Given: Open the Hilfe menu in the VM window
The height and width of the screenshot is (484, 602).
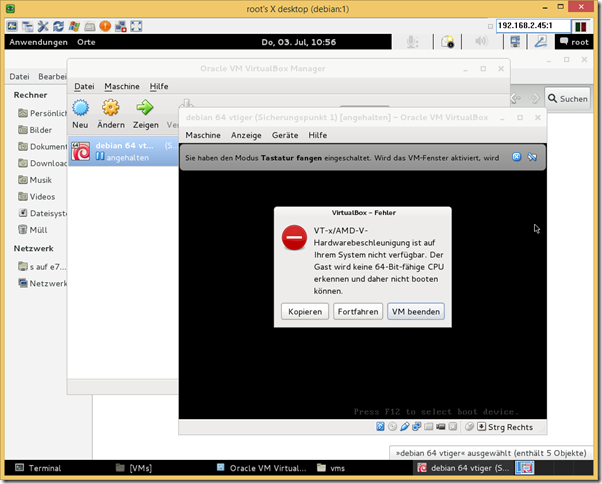Looking at the screenshot, I should point(318,135).
